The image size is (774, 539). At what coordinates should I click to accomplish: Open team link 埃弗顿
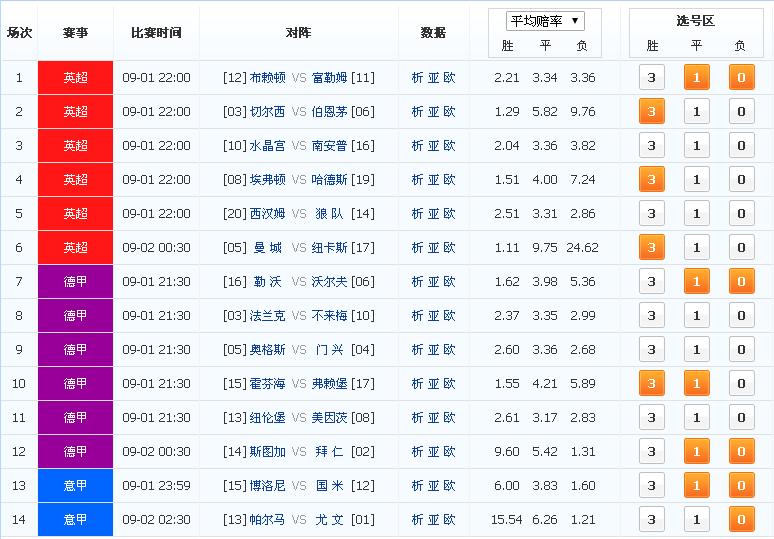268,180
